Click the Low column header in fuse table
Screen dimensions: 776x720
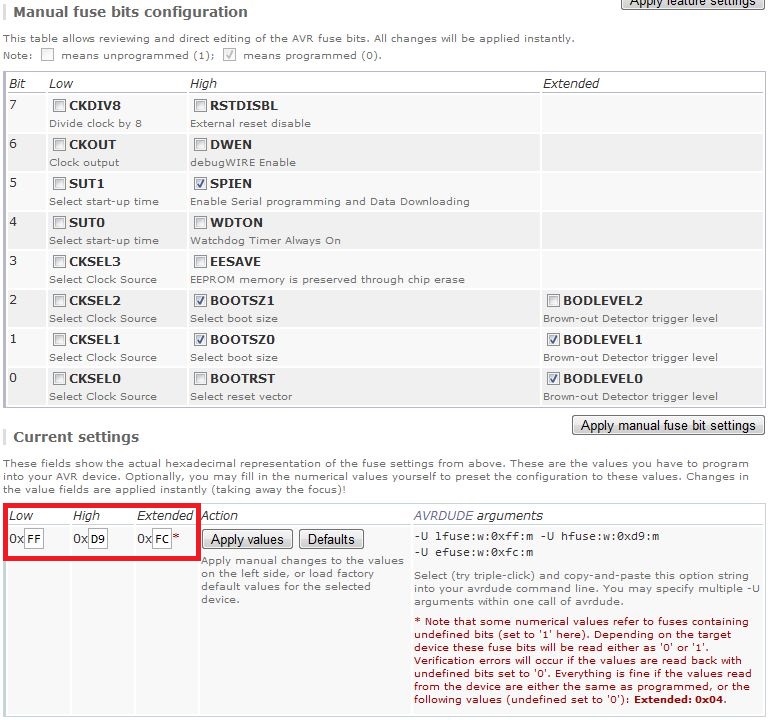tap(61, 84)
